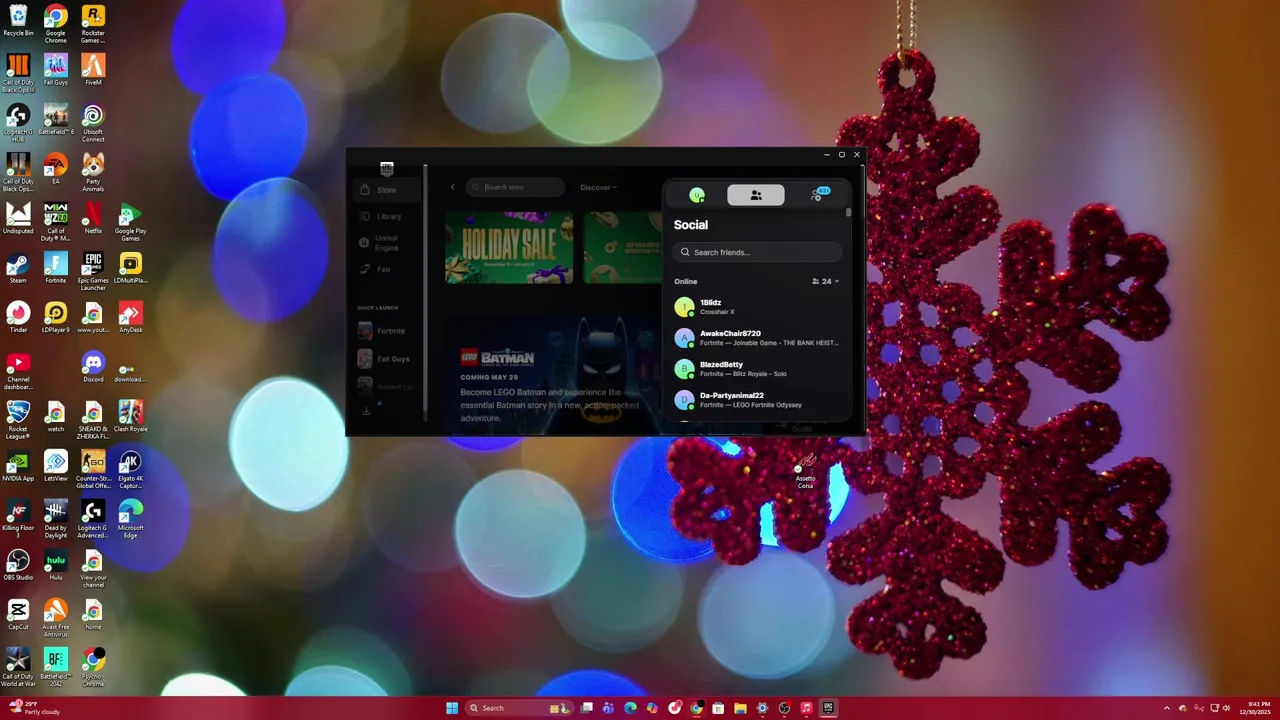
Task: Collapse the Online friends count dropdown
Action: (x=825, y=281)
